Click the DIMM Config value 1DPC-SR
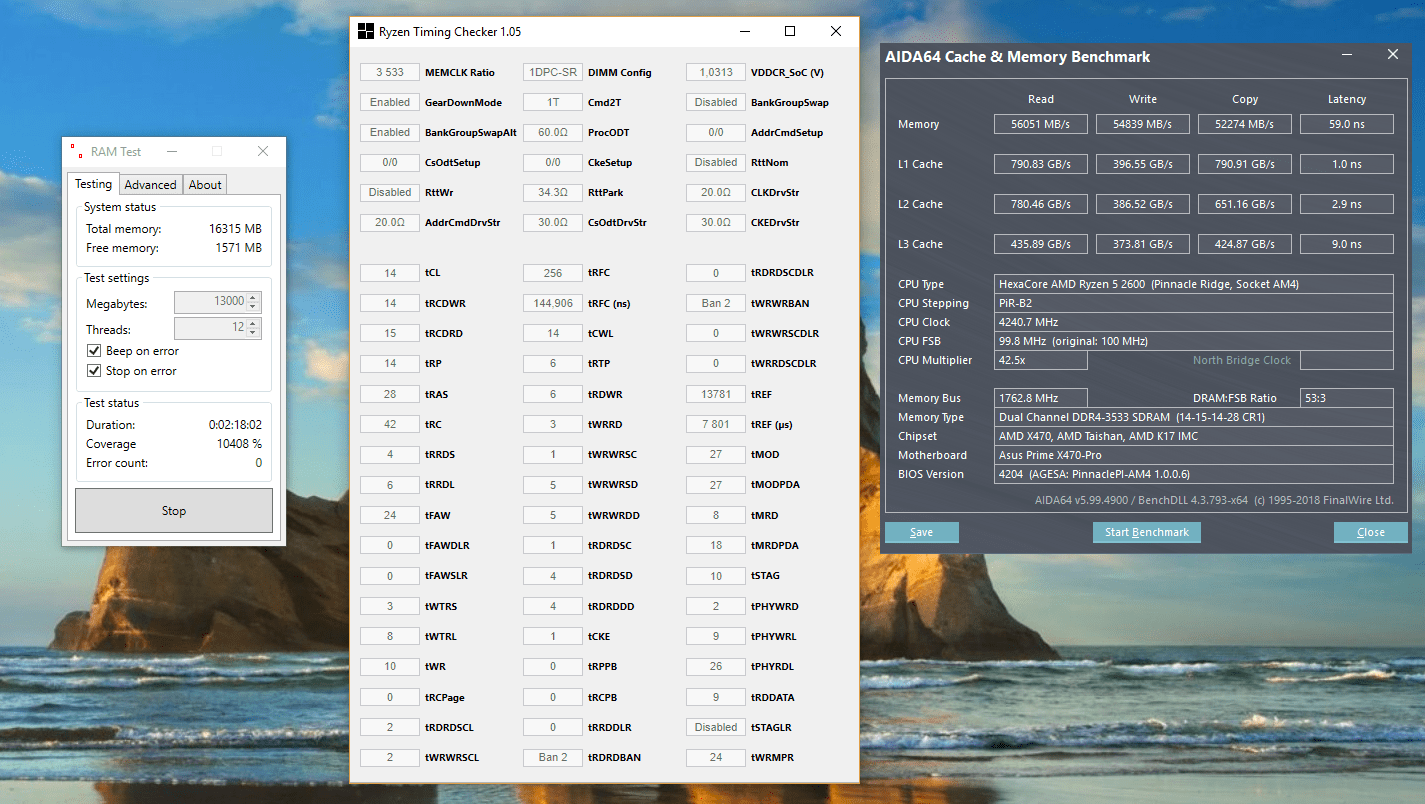The height and width of the screenshot is (804, 1425). (x=553, y=72)
